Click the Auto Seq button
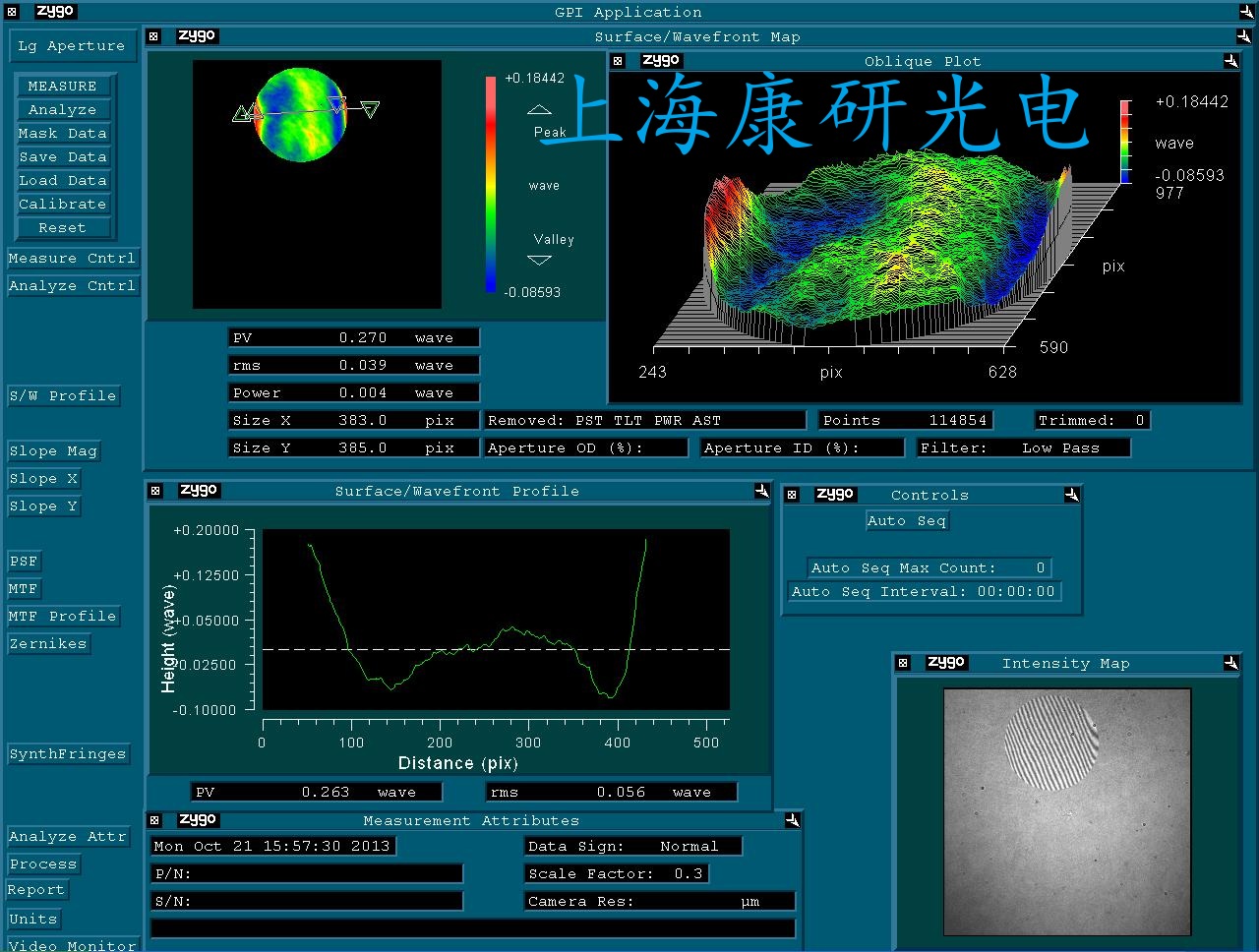 pos(907,520)
